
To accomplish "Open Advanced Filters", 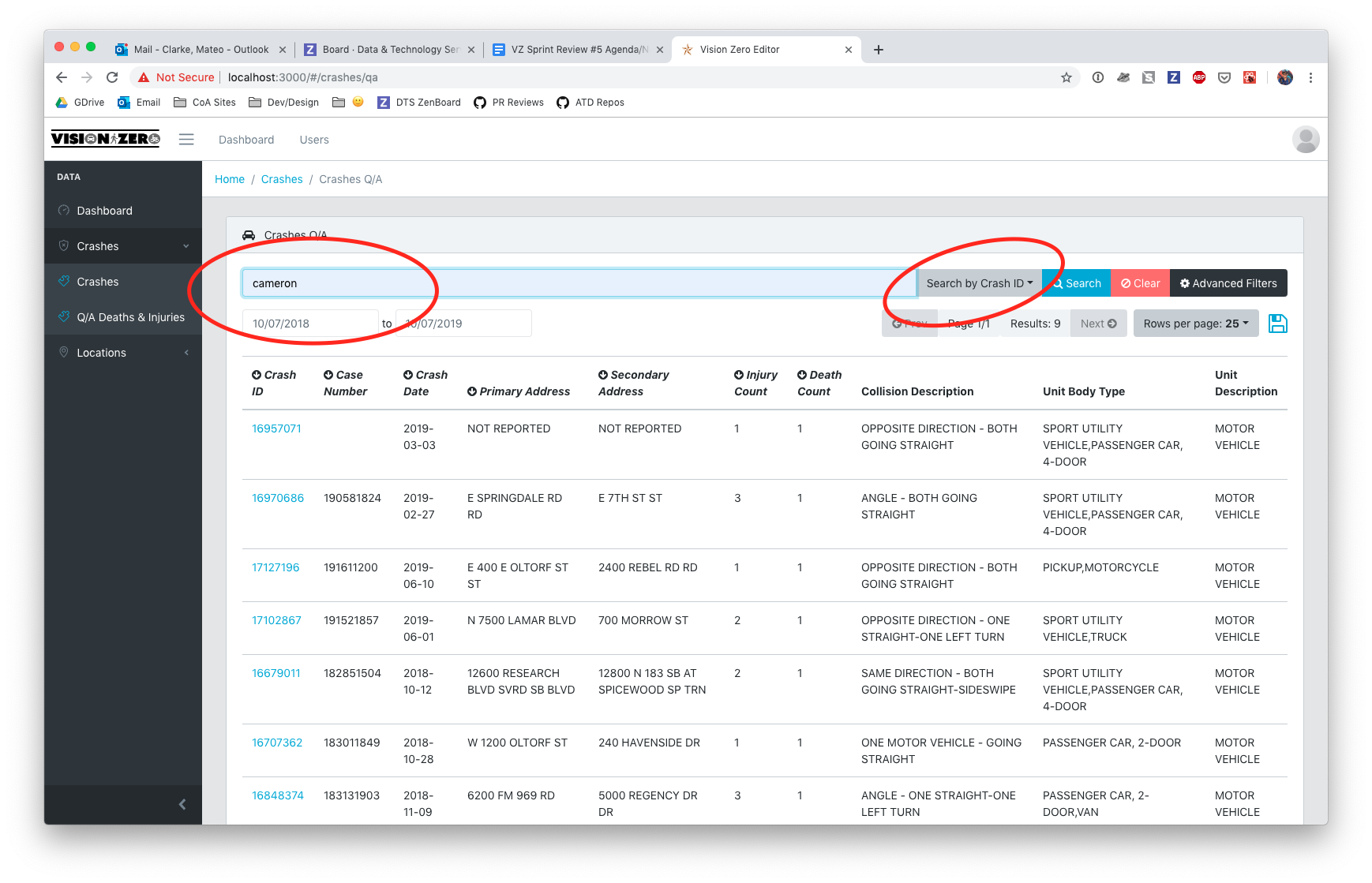I will tap(1228, 283).
